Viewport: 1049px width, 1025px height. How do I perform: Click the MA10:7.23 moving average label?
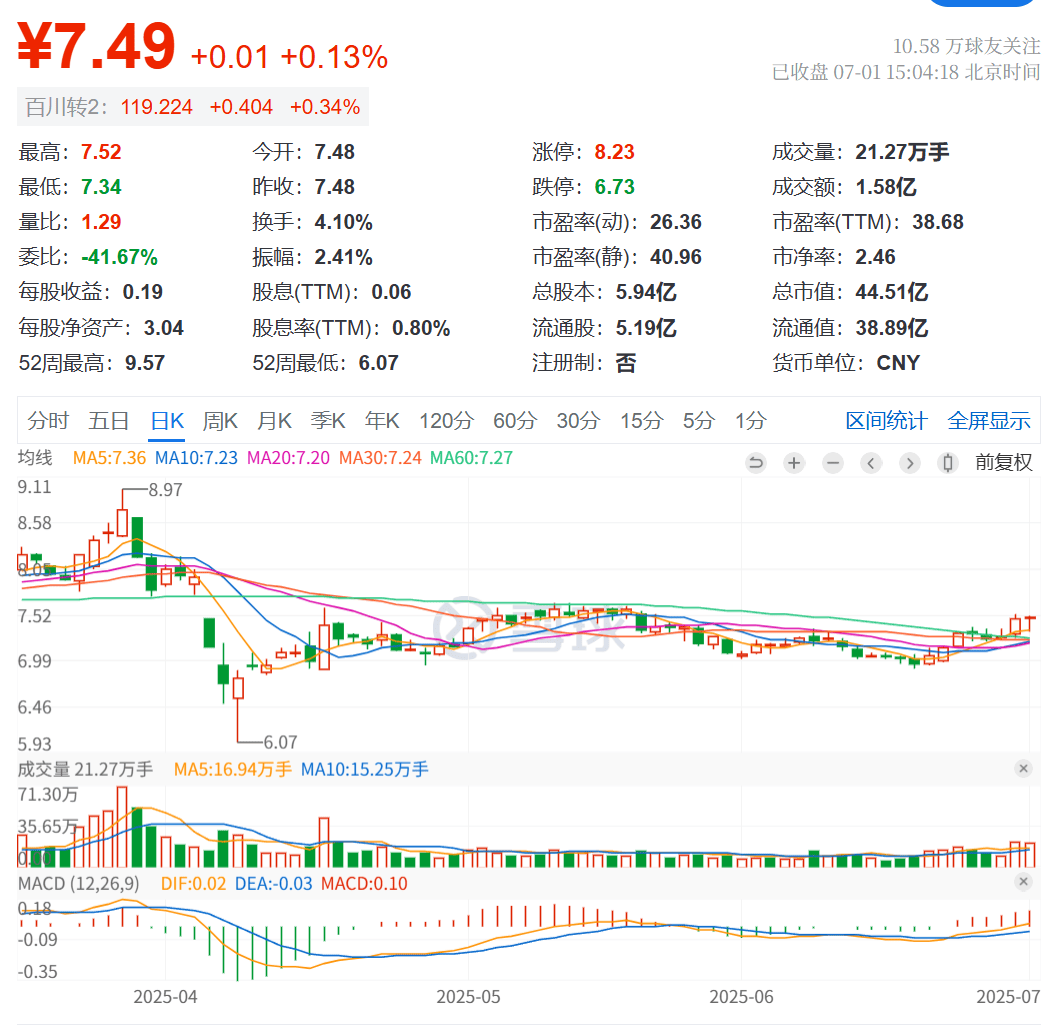[196, 458]
